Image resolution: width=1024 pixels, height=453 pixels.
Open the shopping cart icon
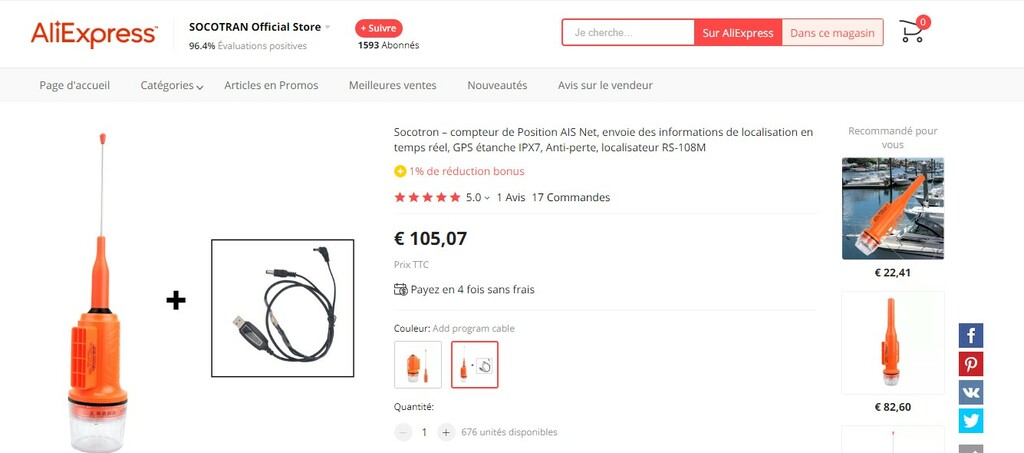click(x=914, y=31)
